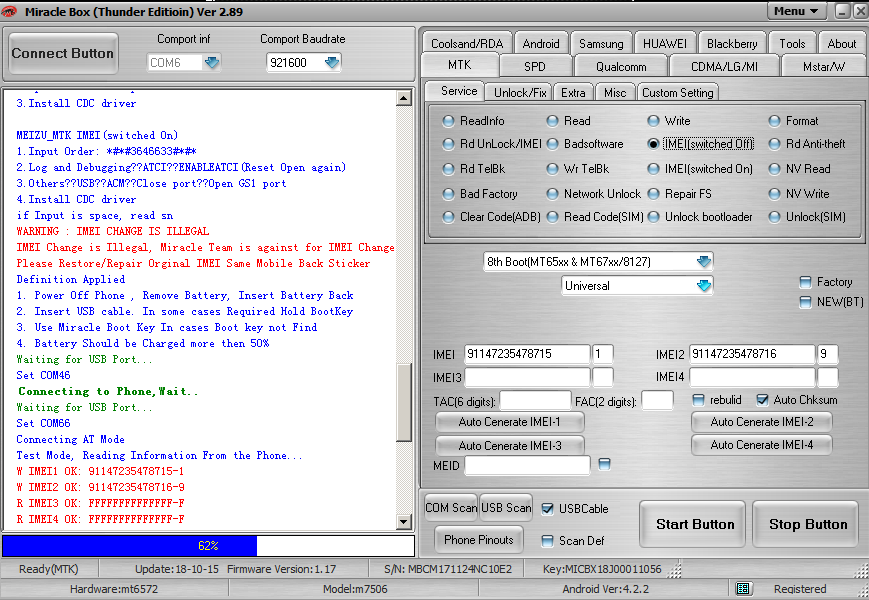Click the IMEI field with 91147235478715

(x=527, y=354)
